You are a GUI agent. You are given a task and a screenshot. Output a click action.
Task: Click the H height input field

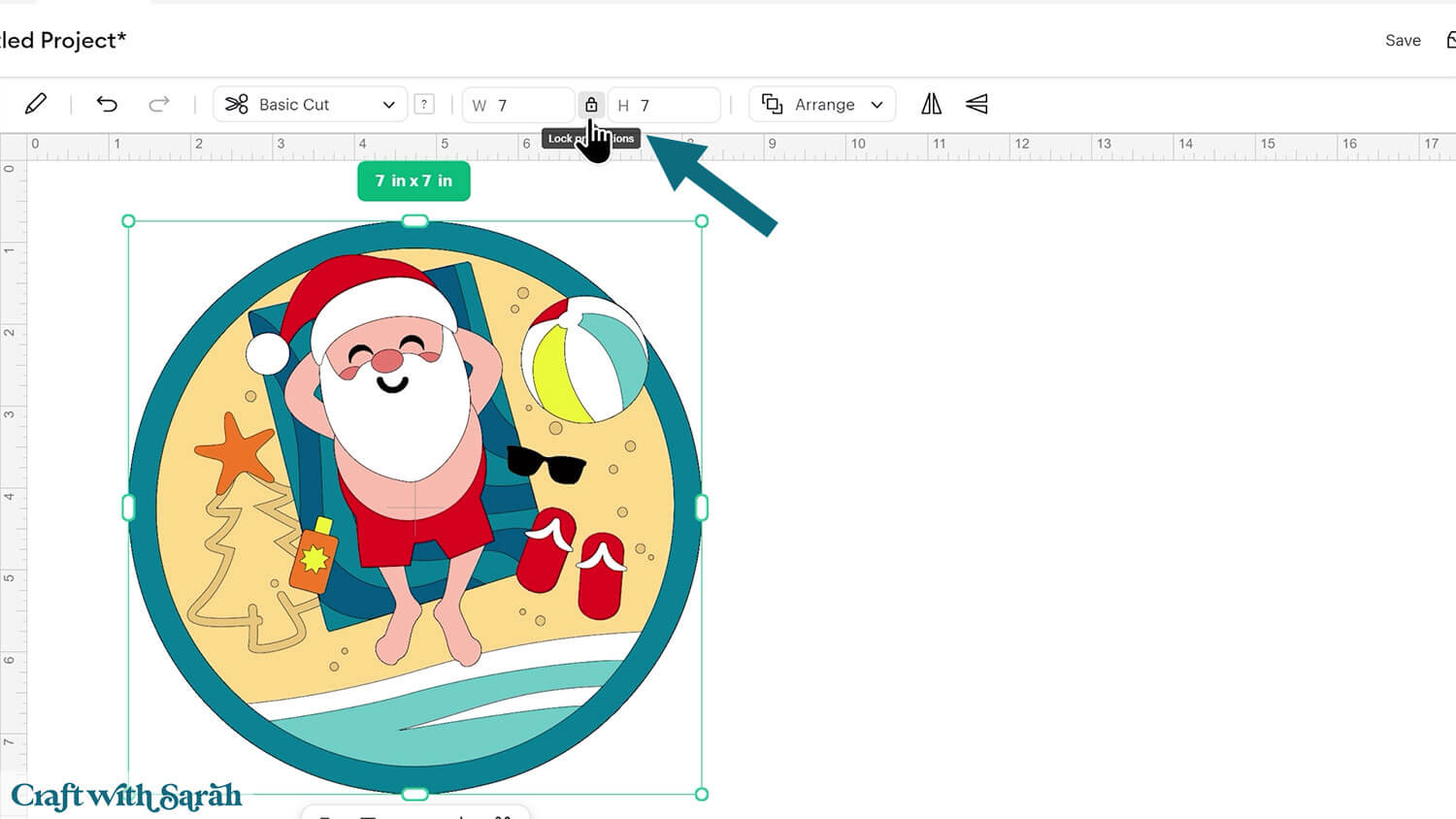click(663, 105)
